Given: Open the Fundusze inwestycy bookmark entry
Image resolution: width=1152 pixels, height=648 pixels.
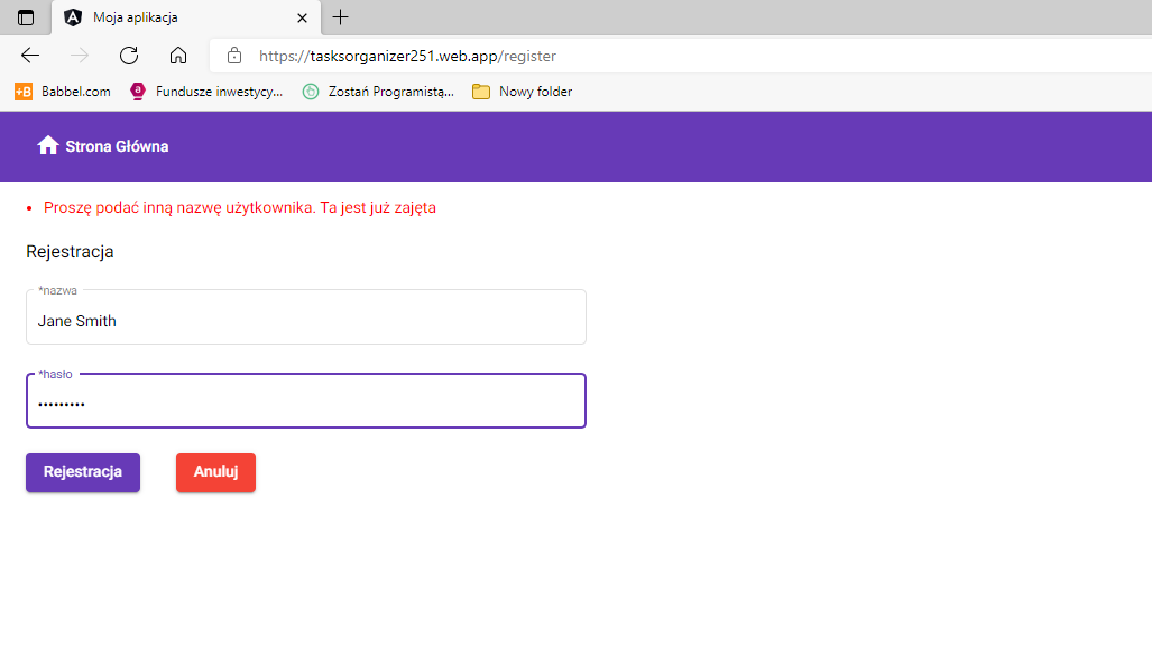Looking at the screenshot, I should (x=205, y=91).
